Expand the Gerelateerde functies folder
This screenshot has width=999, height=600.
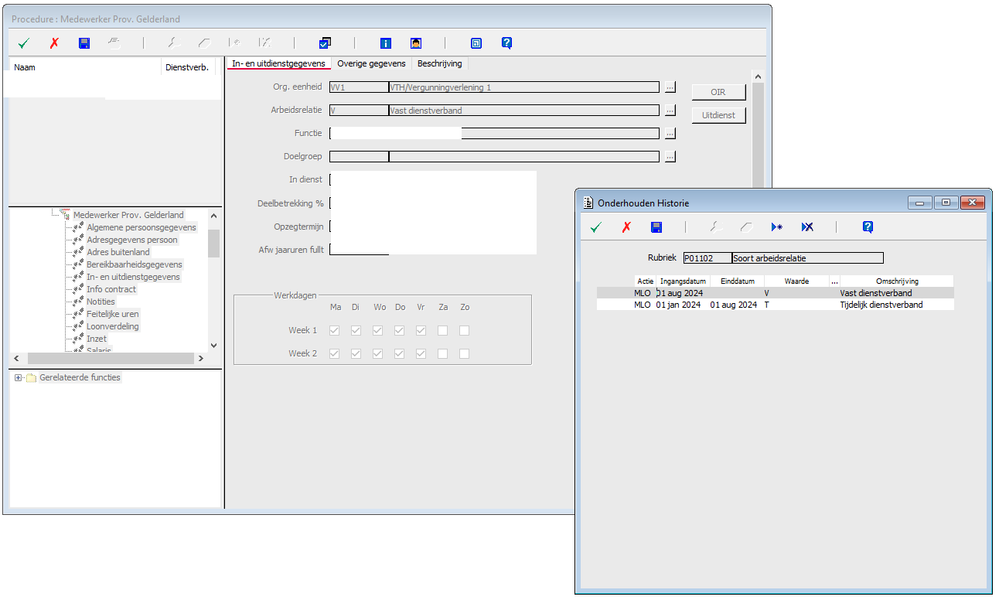tap(18, 378)
